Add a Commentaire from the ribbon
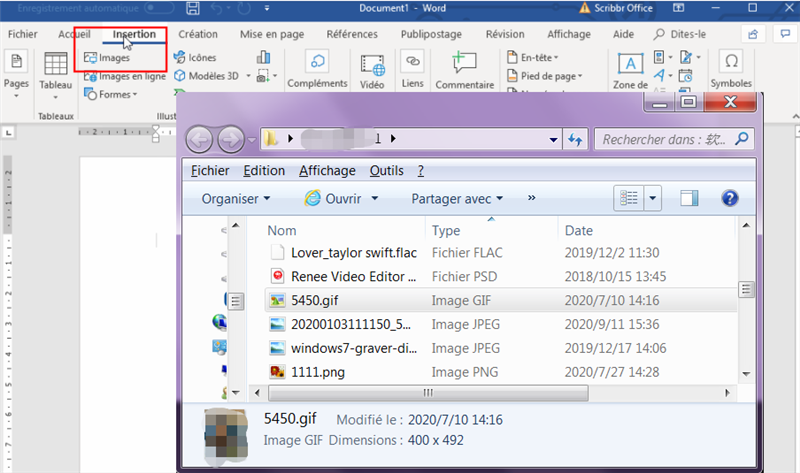Screen dimensions: 800x473 (x=464, y=63)
